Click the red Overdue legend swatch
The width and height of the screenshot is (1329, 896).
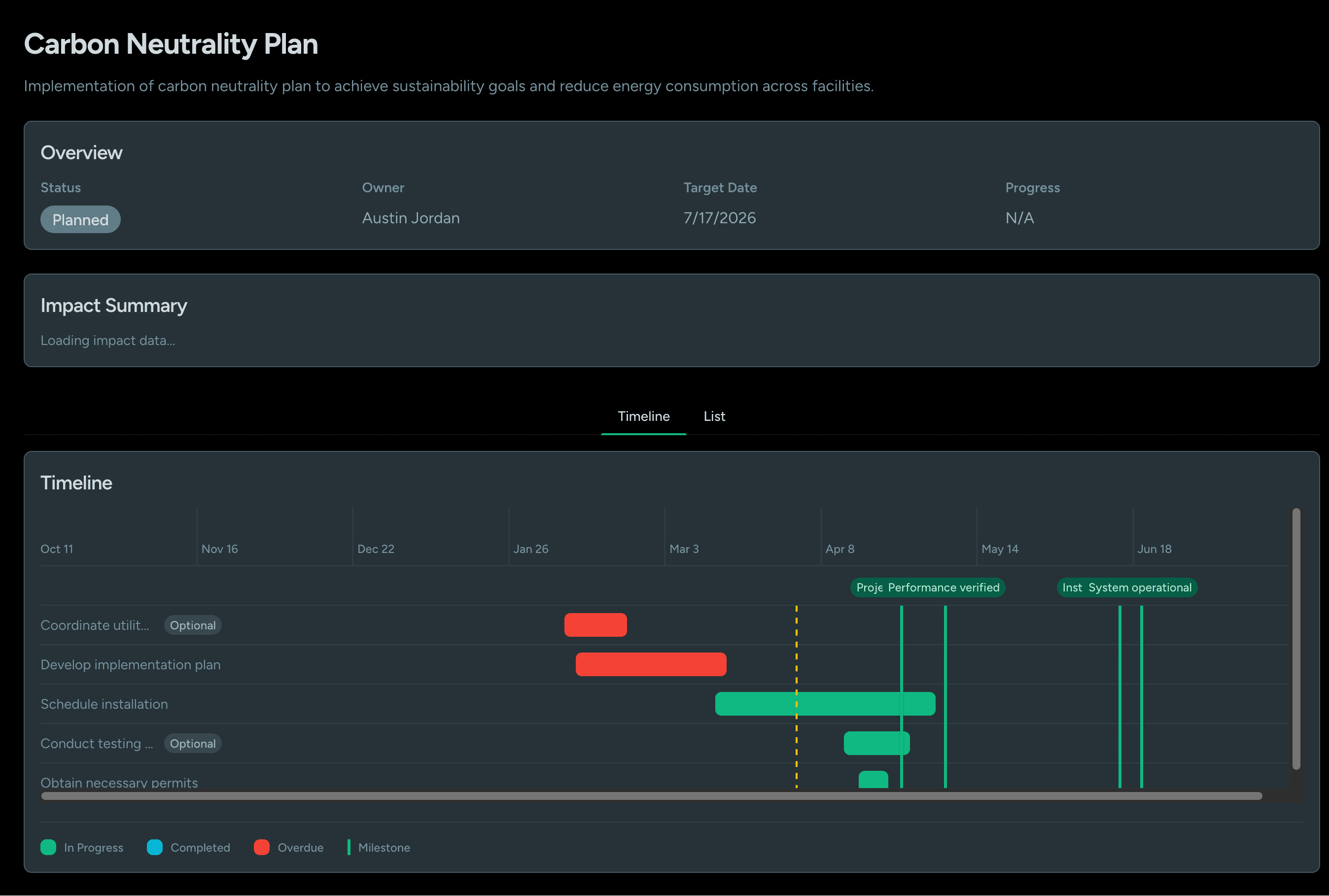[262, 847]
